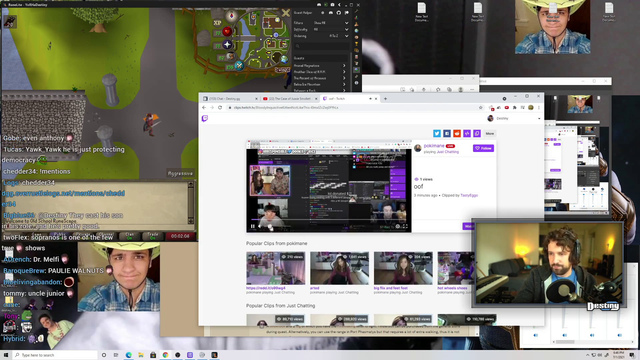Select the oof - Twitch browser tab
Image resolution: width=640 pixels, height=360 pixels.
[x=349, y=99]
